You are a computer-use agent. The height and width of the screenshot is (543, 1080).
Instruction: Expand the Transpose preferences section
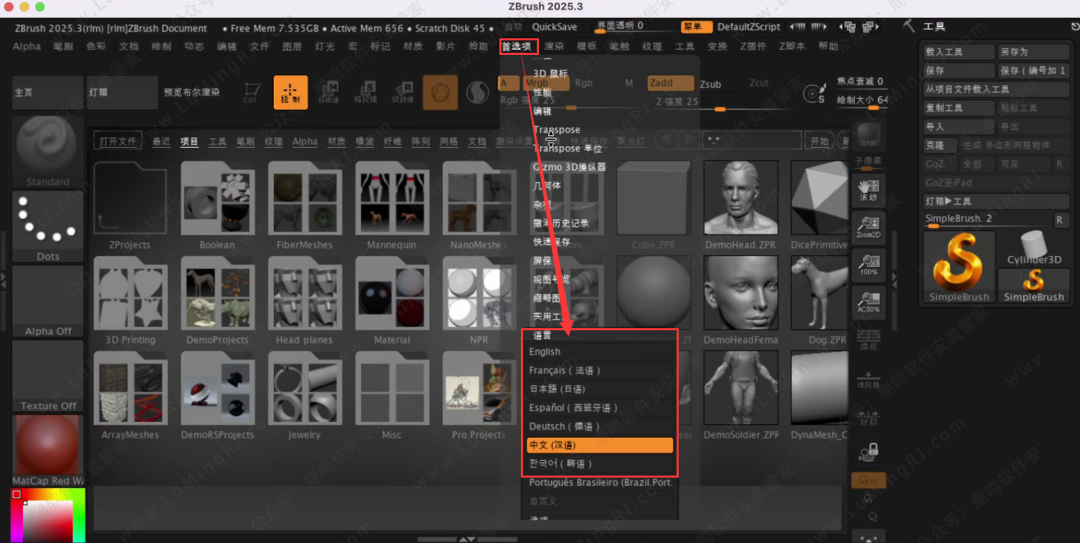point(557,130)
